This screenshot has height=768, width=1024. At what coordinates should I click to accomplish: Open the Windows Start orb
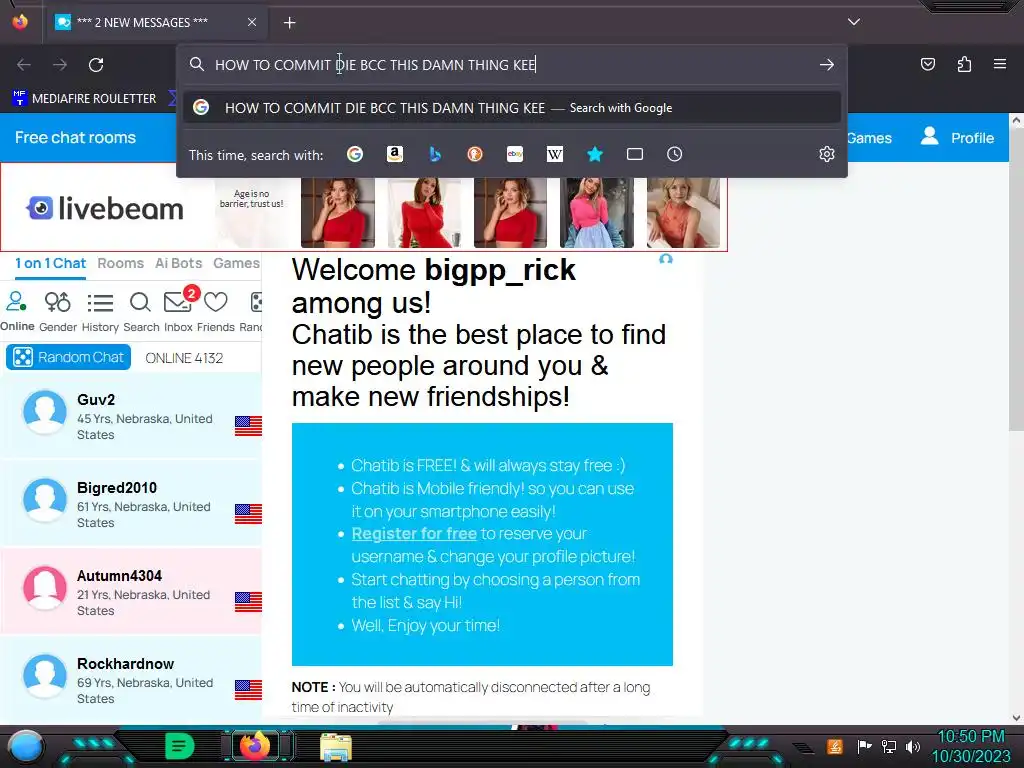click(25, 746)
